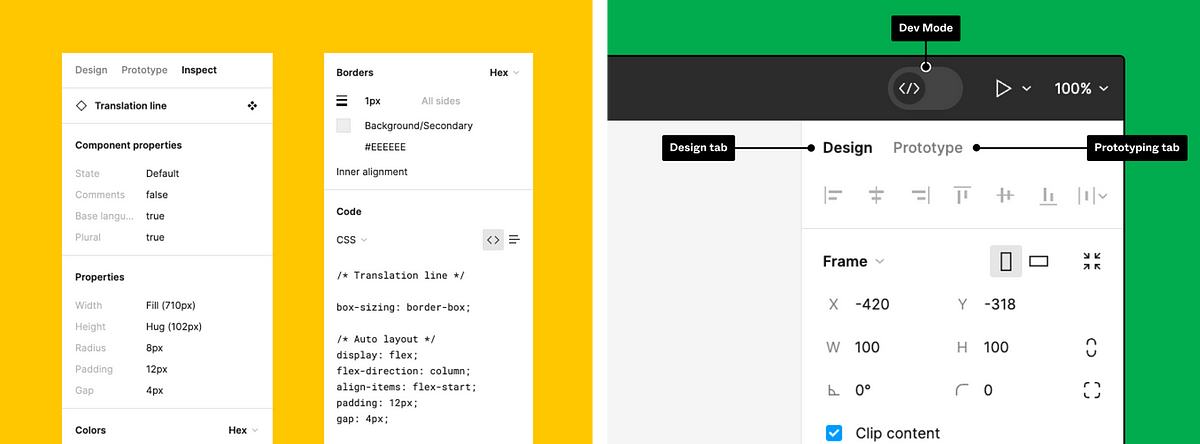Viewport: 1200px width, 444px height.
Task: Click the W width field showing 100
Action: click(867, 347)
